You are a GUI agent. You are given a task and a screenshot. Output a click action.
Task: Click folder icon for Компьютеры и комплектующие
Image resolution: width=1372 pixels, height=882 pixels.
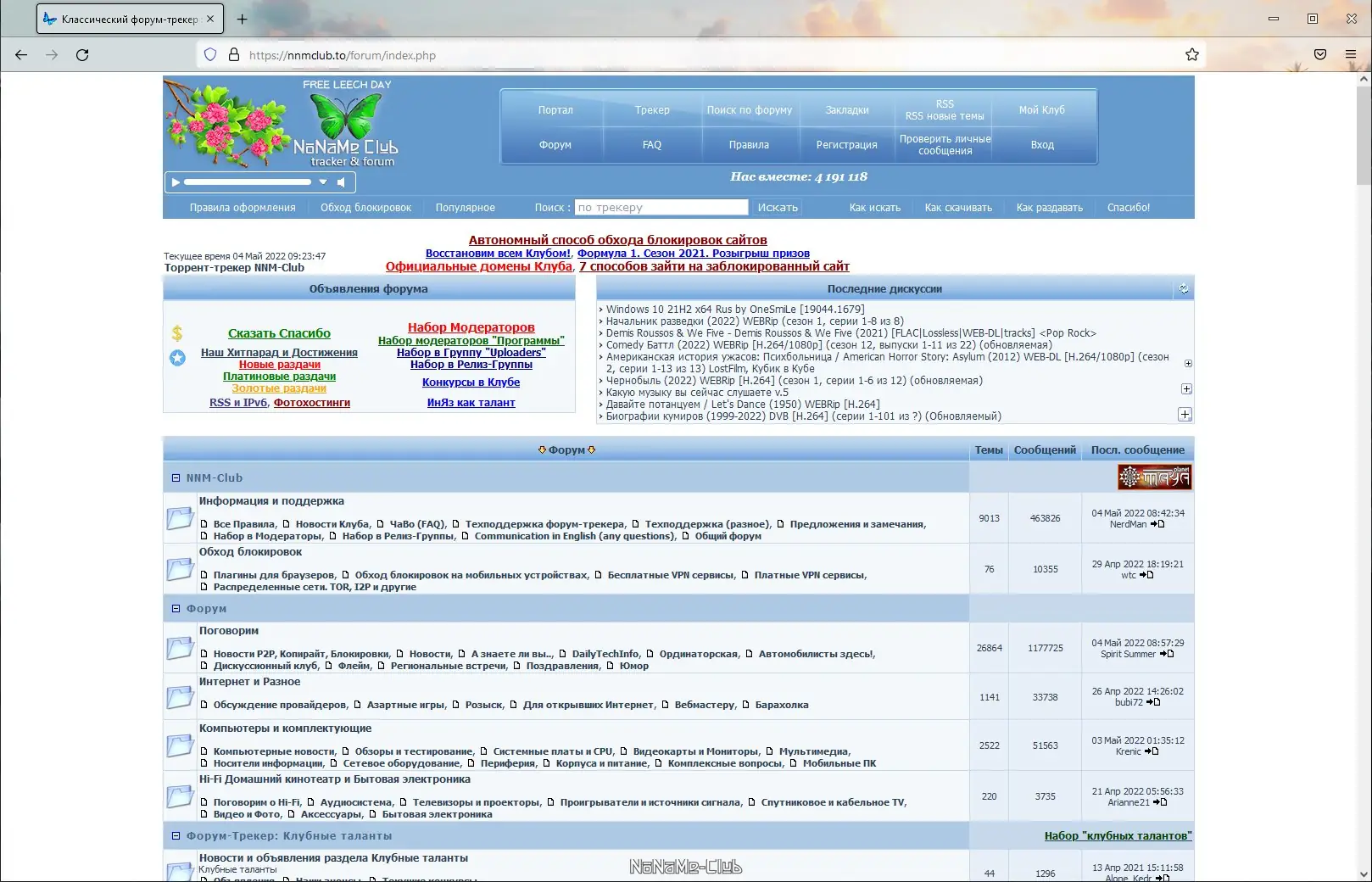point(180,745)
